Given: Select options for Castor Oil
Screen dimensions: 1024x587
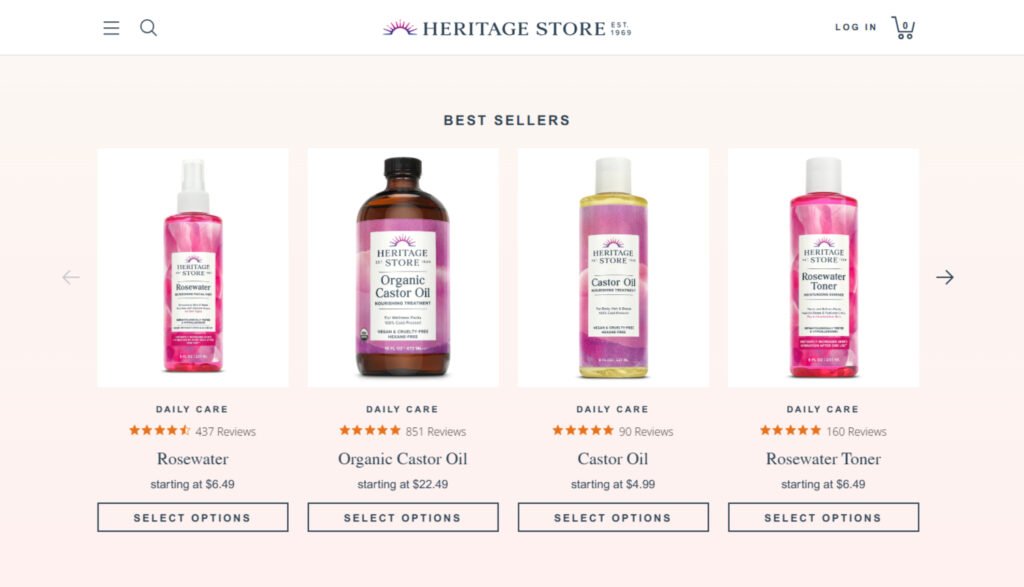Looking at the screenshot, I should [x=612, y=517].
